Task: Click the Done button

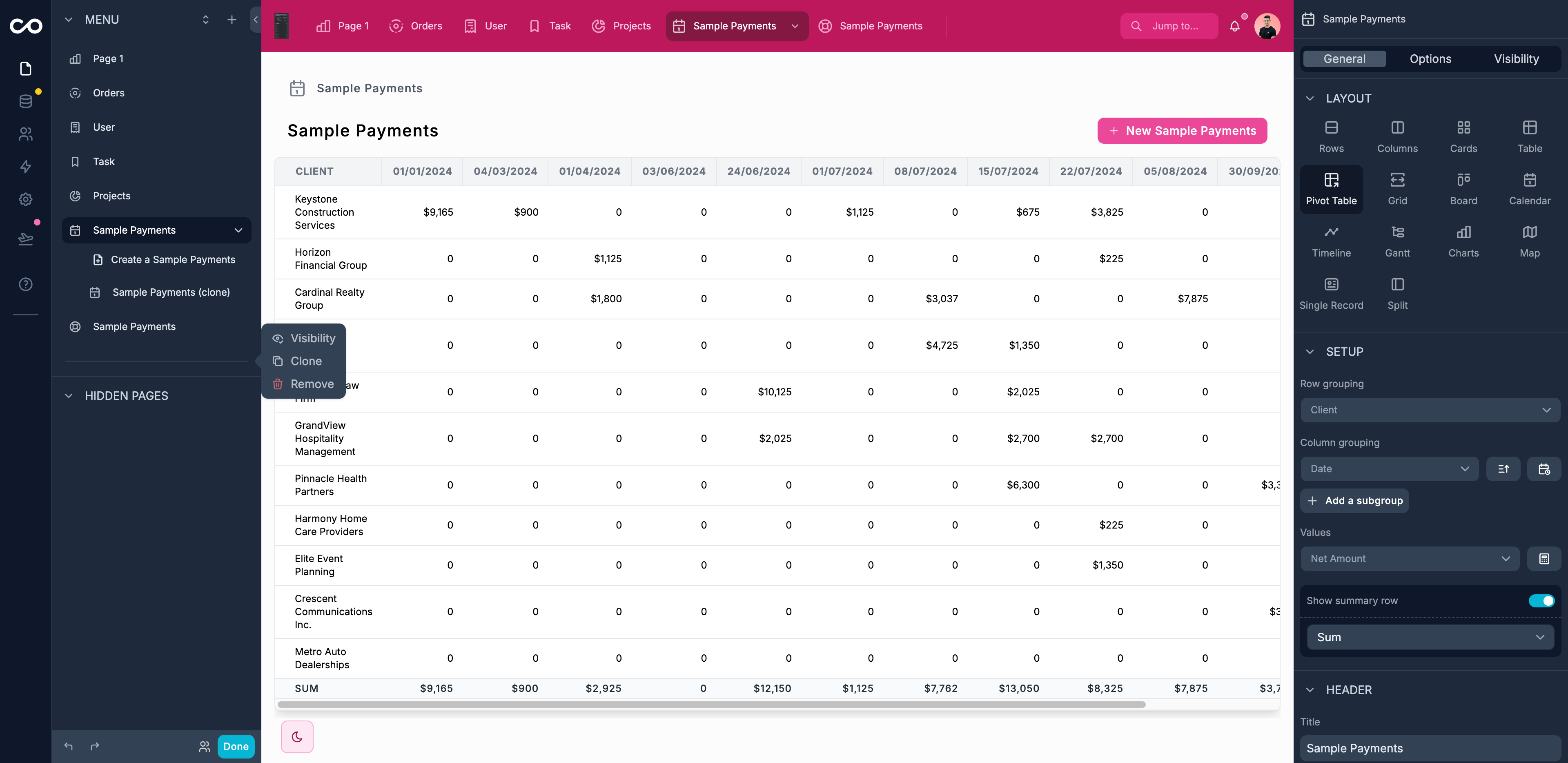Action: [x=236, y=746]
